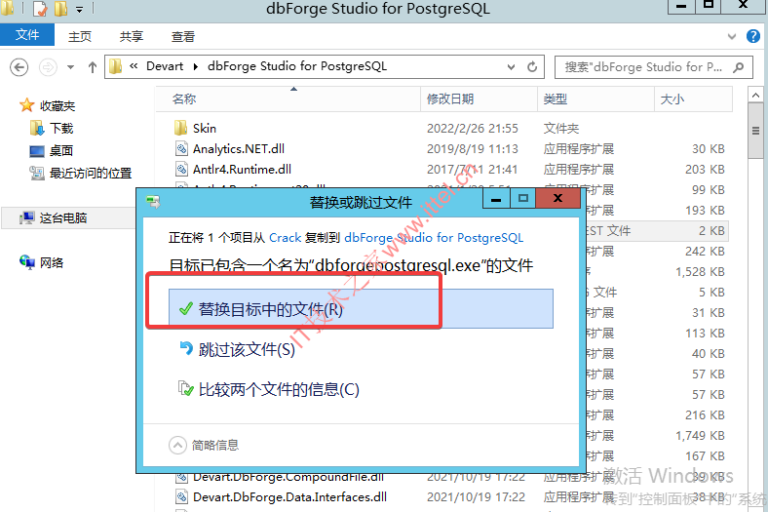Refresh the folder view

(x=532, y=67)
